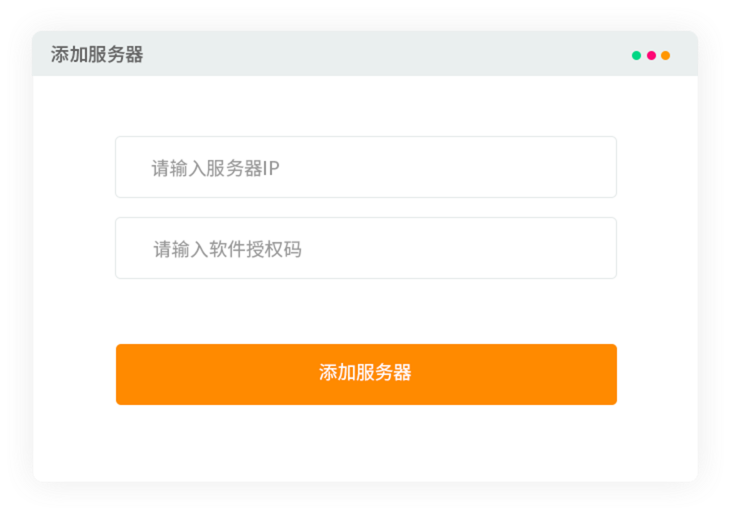Click the 添加服务器 heading at the window's top-left
The height and width of the screenshot is (515, 731).
click(97, 55)
